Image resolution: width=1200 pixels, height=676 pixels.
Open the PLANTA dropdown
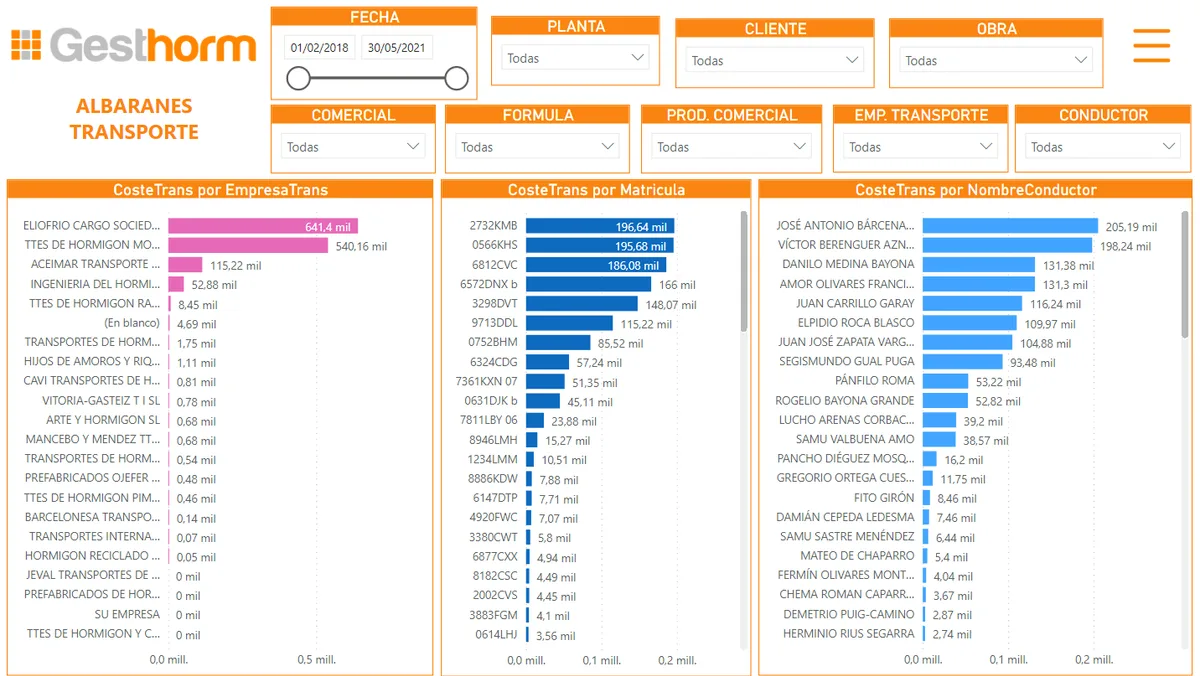pyautogui.click(x=576, y=58)
